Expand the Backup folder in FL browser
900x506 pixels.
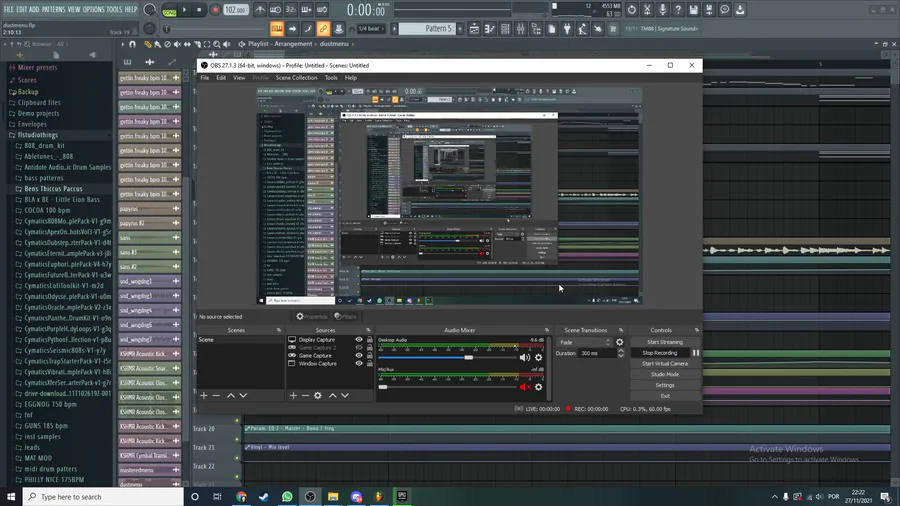[x=24, y=92]
